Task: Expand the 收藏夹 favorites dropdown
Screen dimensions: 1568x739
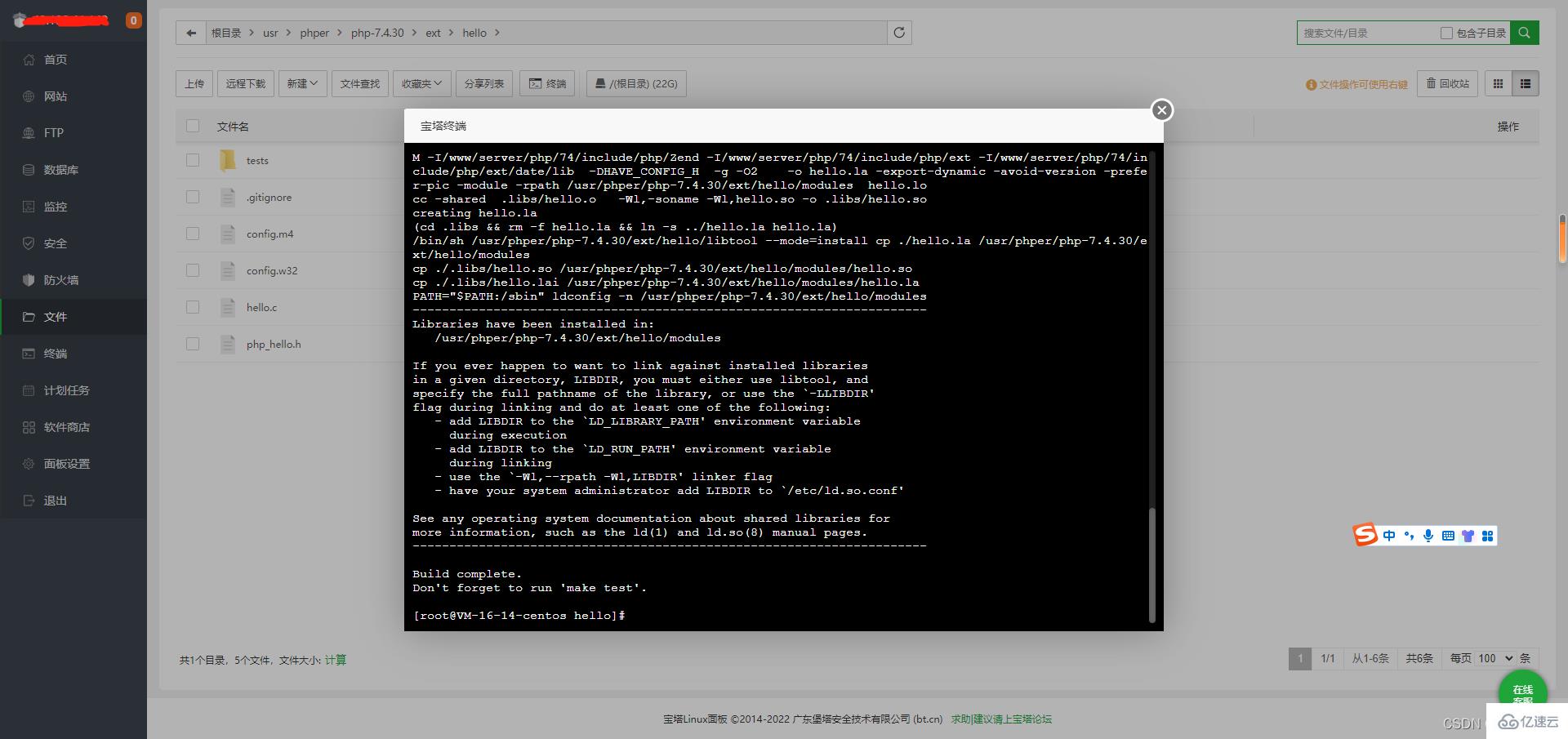Action: (x=421, y=83)
